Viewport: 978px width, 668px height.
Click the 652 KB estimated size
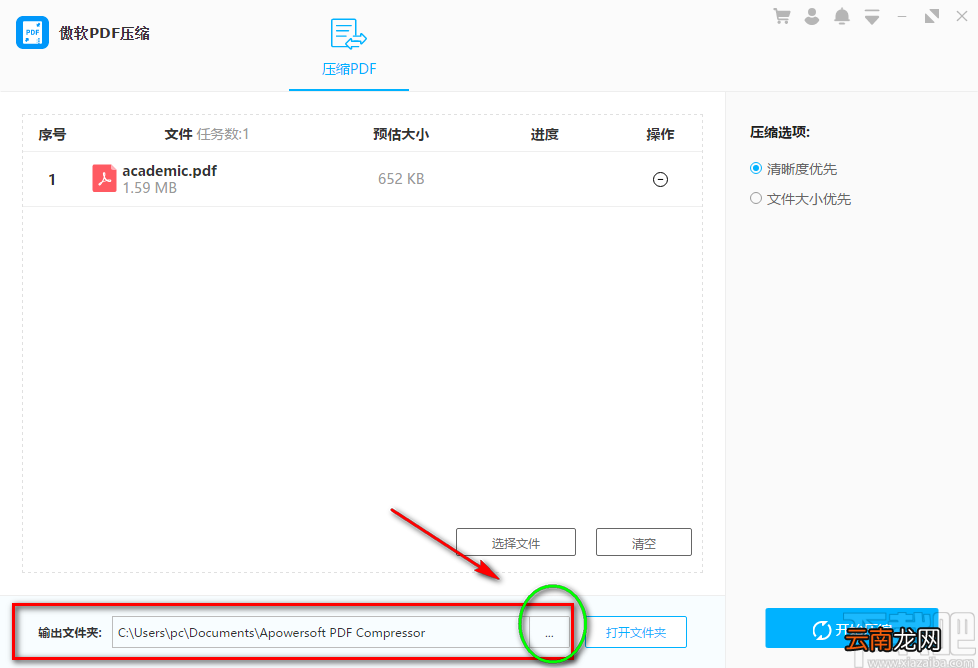(x=401, y=179)
